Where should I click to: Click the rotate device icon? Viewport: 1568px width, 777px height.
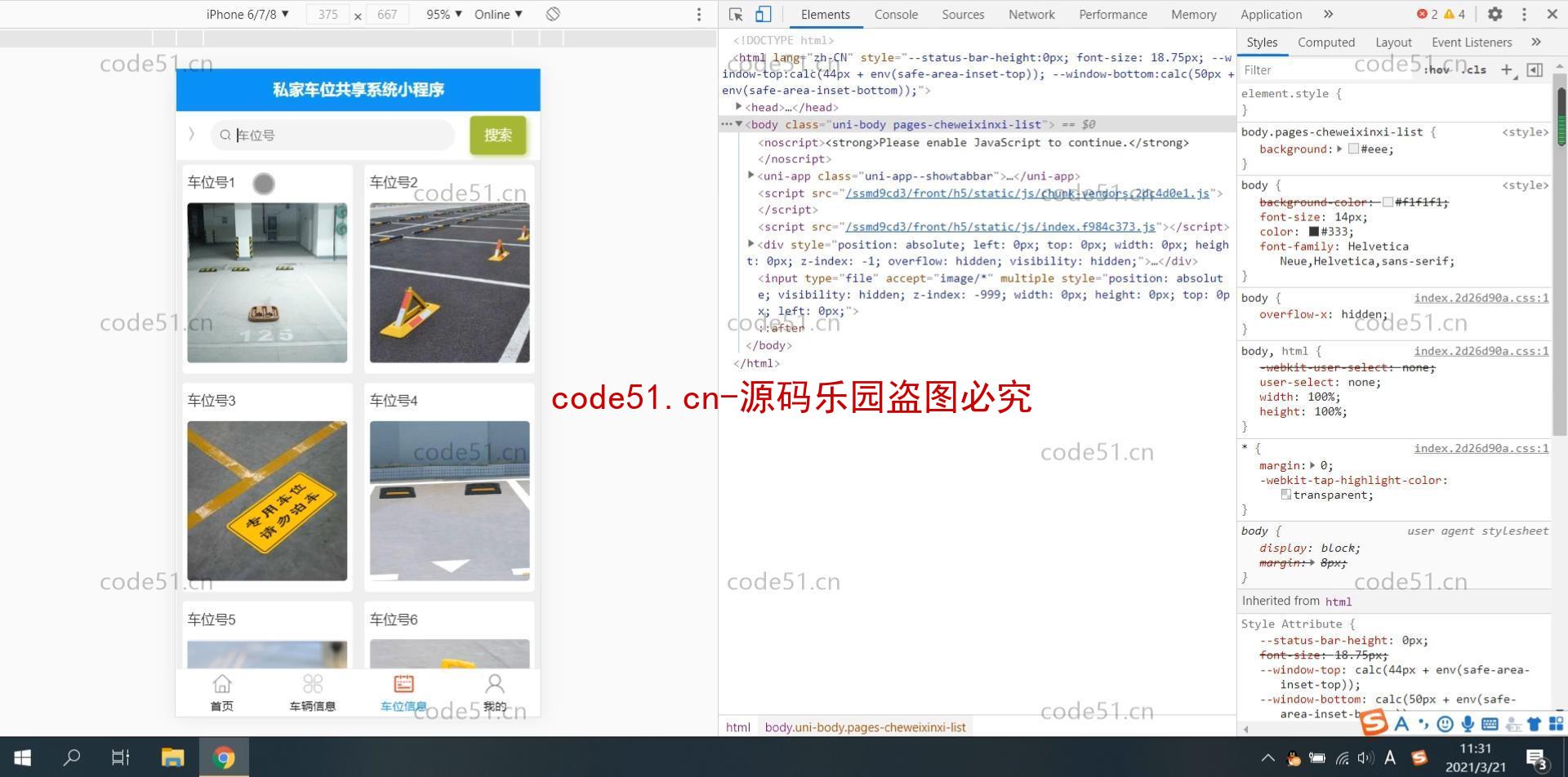coord(553,14)
